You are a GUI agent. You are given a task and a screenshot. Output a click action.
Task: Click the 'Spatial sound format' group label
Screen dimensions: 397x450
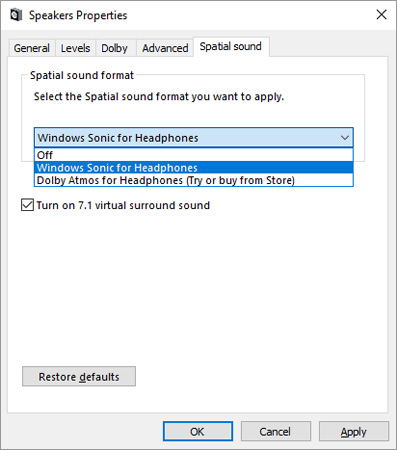(x=82, y=75)
